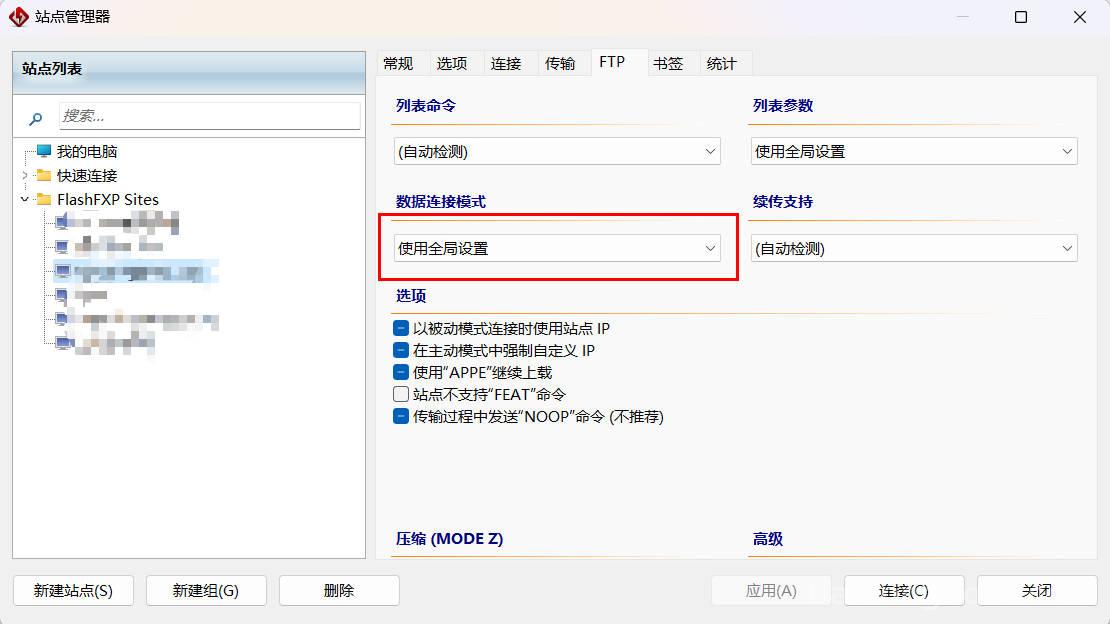Image resolution: width=1110 pixels, height=624 pixels.
Task: Open the 列表参数 dropdown
Action: pyautogui.click(x=914, y=151)
